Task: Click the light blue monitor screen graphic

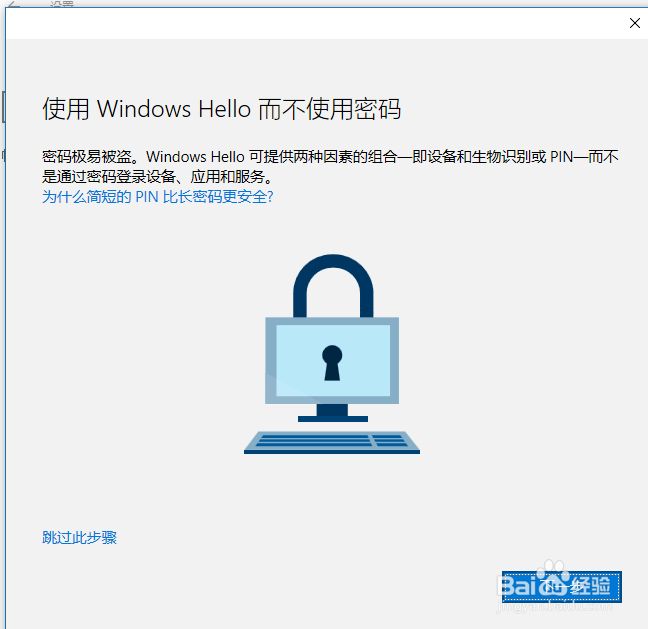Action: point(333,360)
